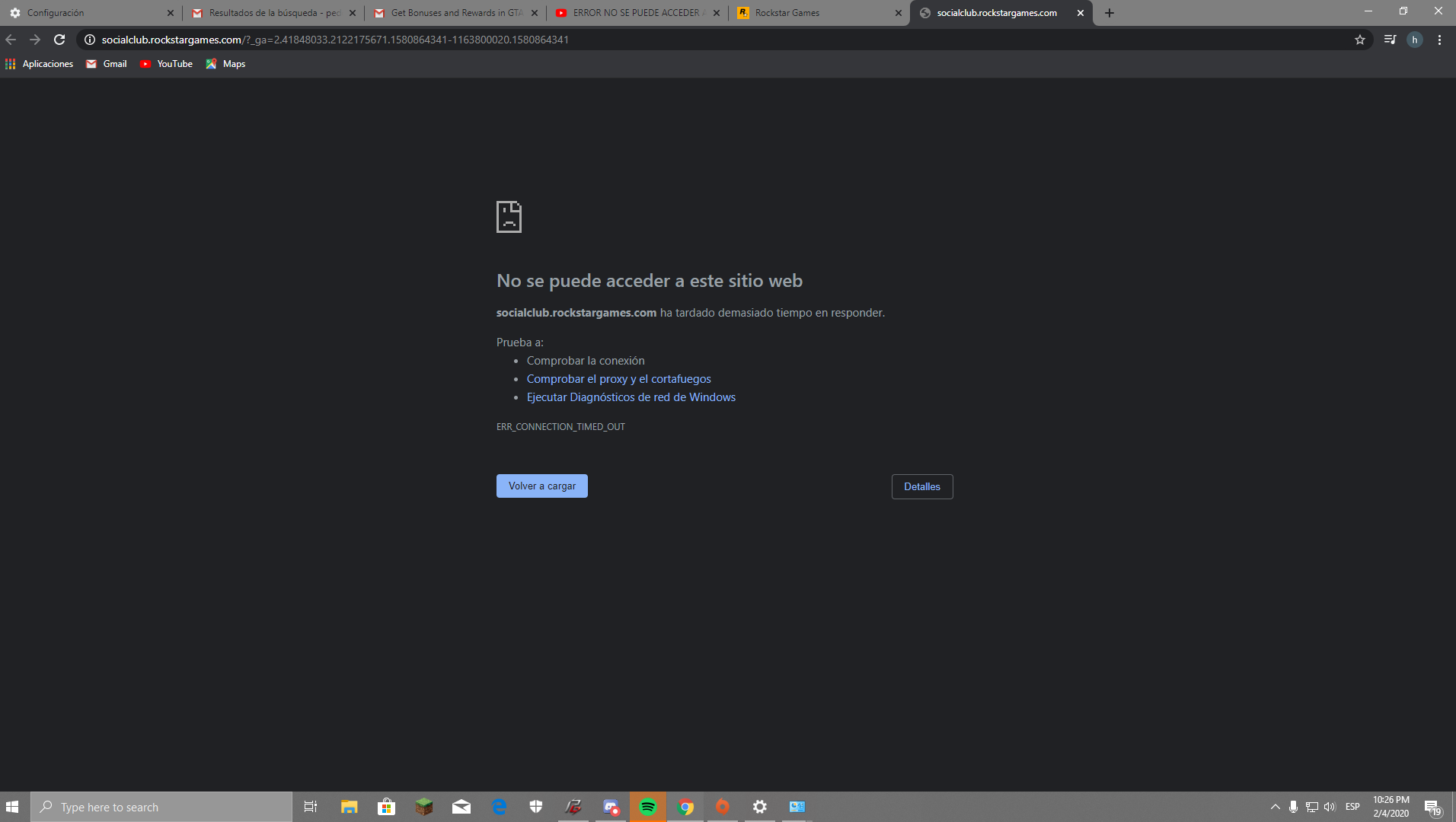Image resolution: width=1456 pixels, height=822 pixels.
Task: Click Comprobar el proxy y el cortafuegos link
Action: tap(618, 379)
